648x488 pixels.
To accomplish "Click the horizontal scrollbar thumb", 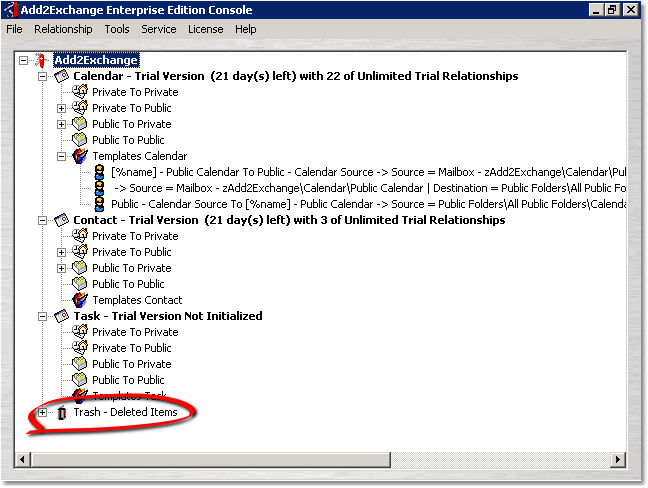I will pyautogui.click(x=211, y=459).
